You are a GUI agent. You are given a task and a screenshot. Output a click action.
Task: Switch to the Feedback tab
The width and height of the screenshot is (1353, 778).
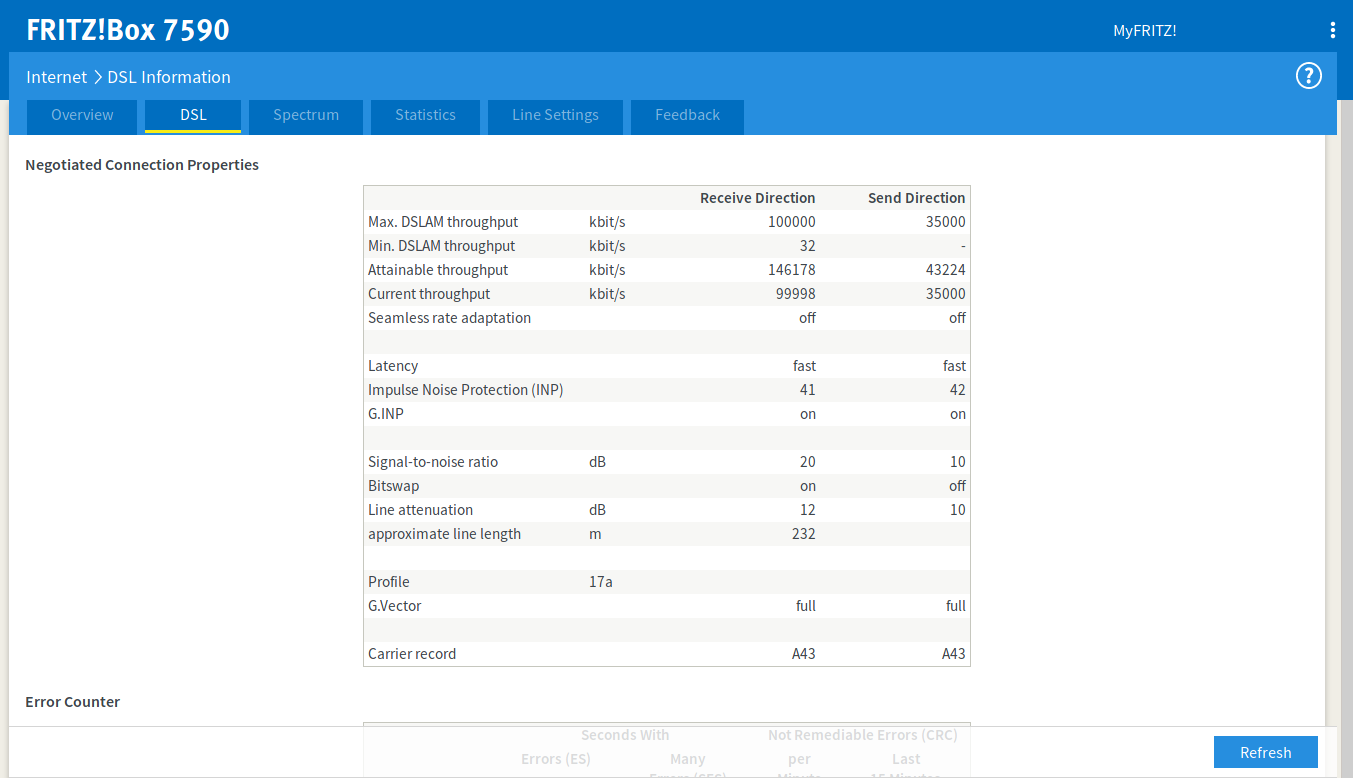[x=687, y=115]
